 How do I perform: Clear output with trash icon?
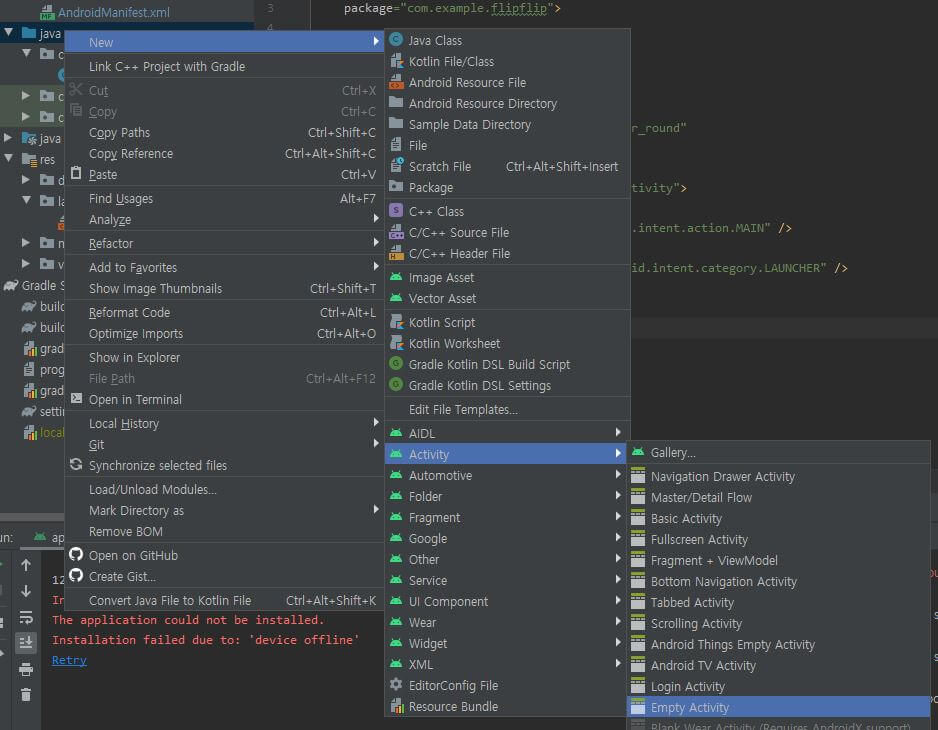pos(26,695)
